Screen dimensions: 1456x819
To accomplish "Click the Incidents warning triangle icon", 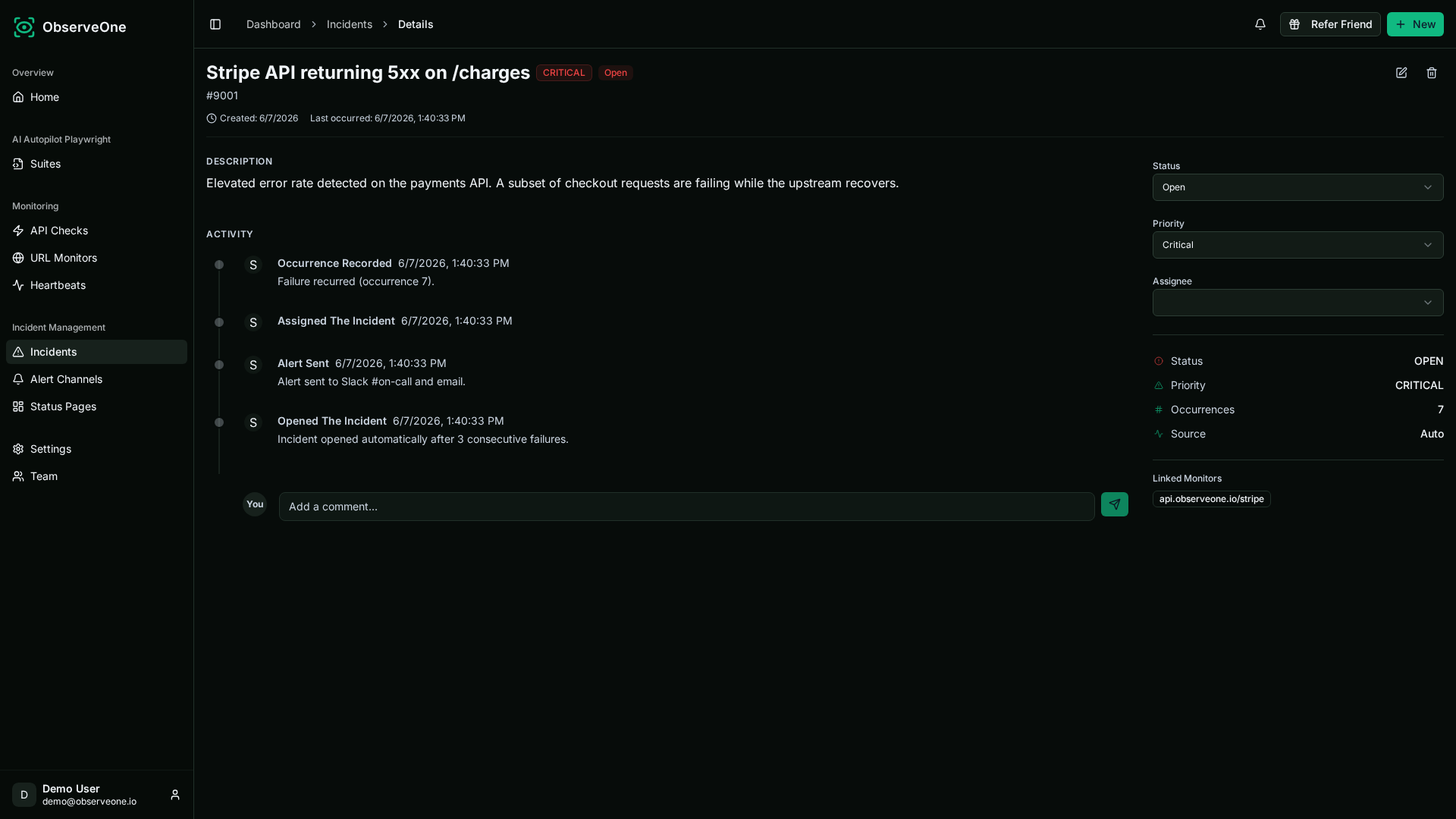I will pyautogui.click(x=18, y=352).
